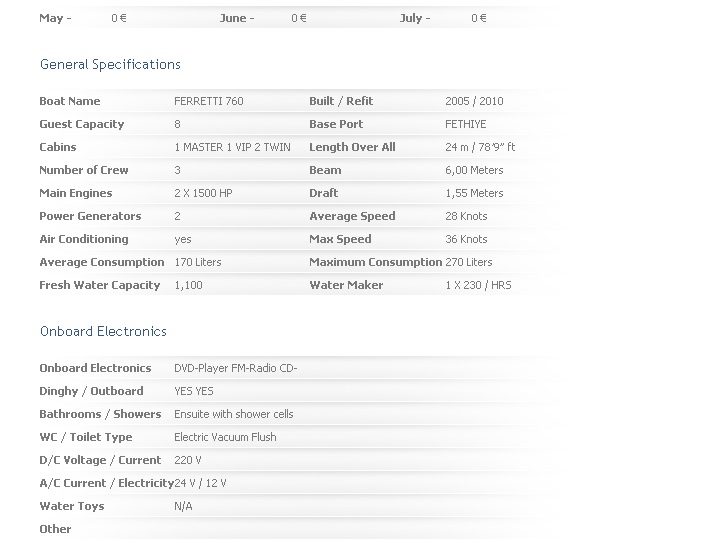This screenshot has width=709, height=547.
Task: Click the Electric Vacuum Flush toilet type
Action: [x=225, y=437]
